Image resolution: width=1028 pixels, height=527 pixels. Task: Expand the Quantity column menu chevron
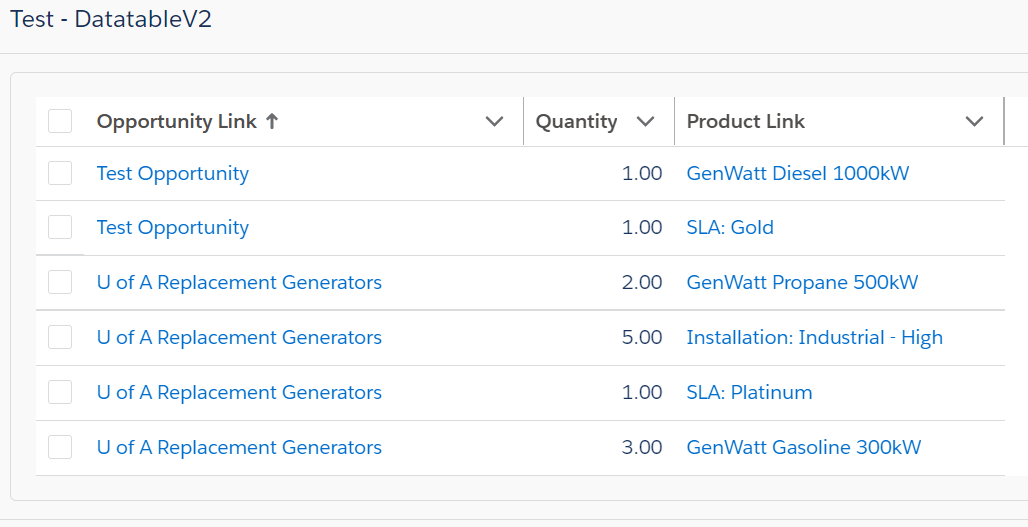pyautogui.click(x=646, y=122)
